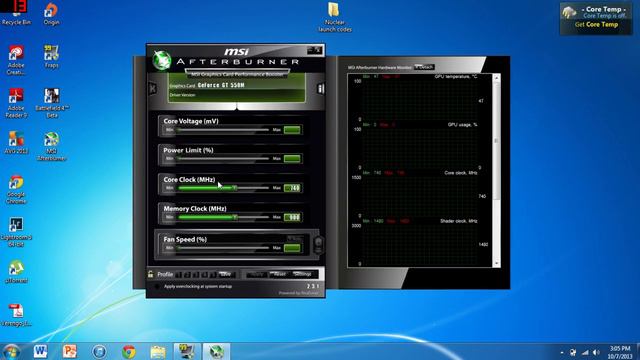This screenshot has height=360, width=640.
Task: Click the Shader clock graph
Action: coord(420,244)
